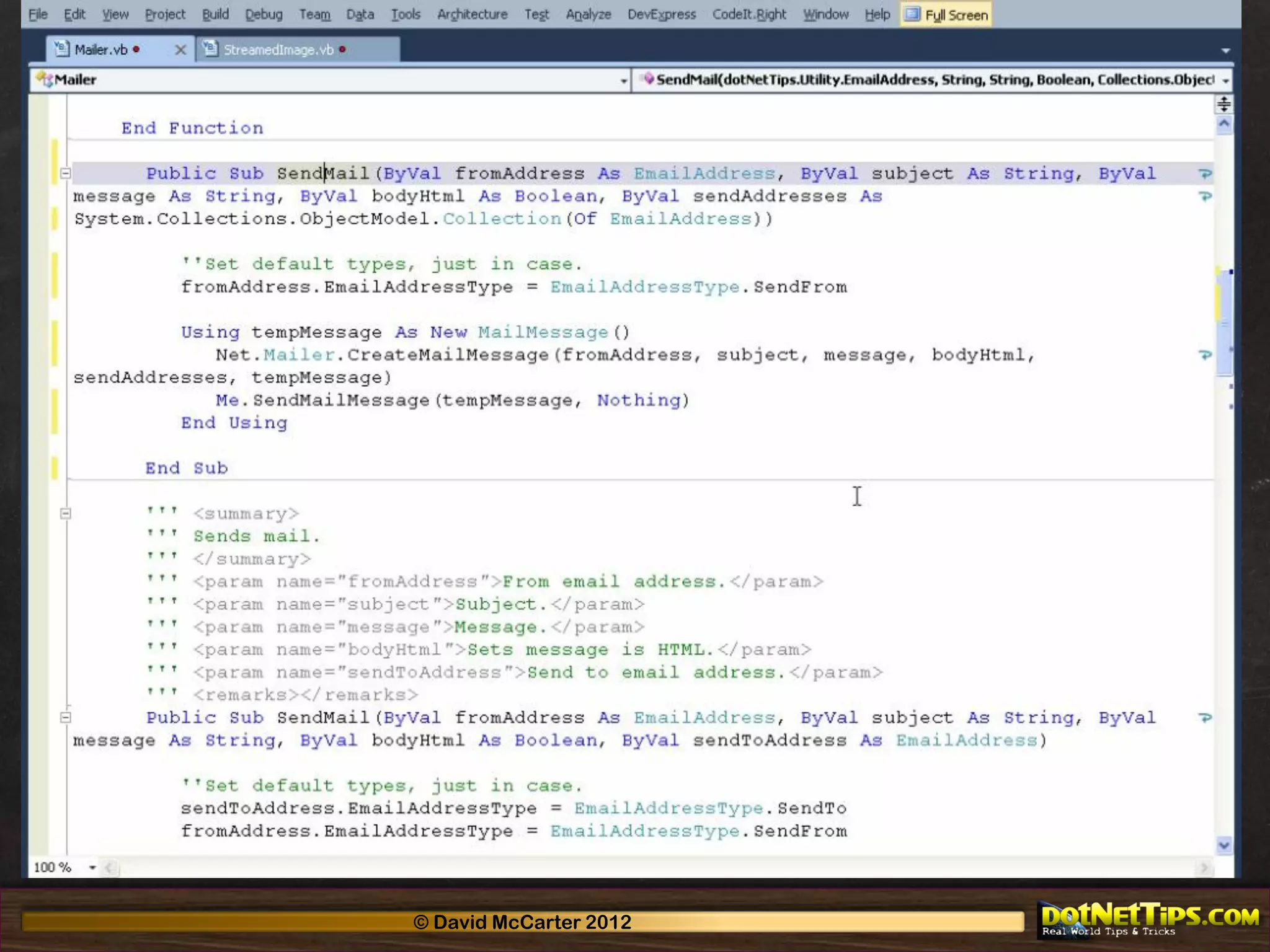The height and width of the screenshot is (952, 1270).
Task: Click the StreamedImage.vb file icon
Action: (x=210, y=49)
